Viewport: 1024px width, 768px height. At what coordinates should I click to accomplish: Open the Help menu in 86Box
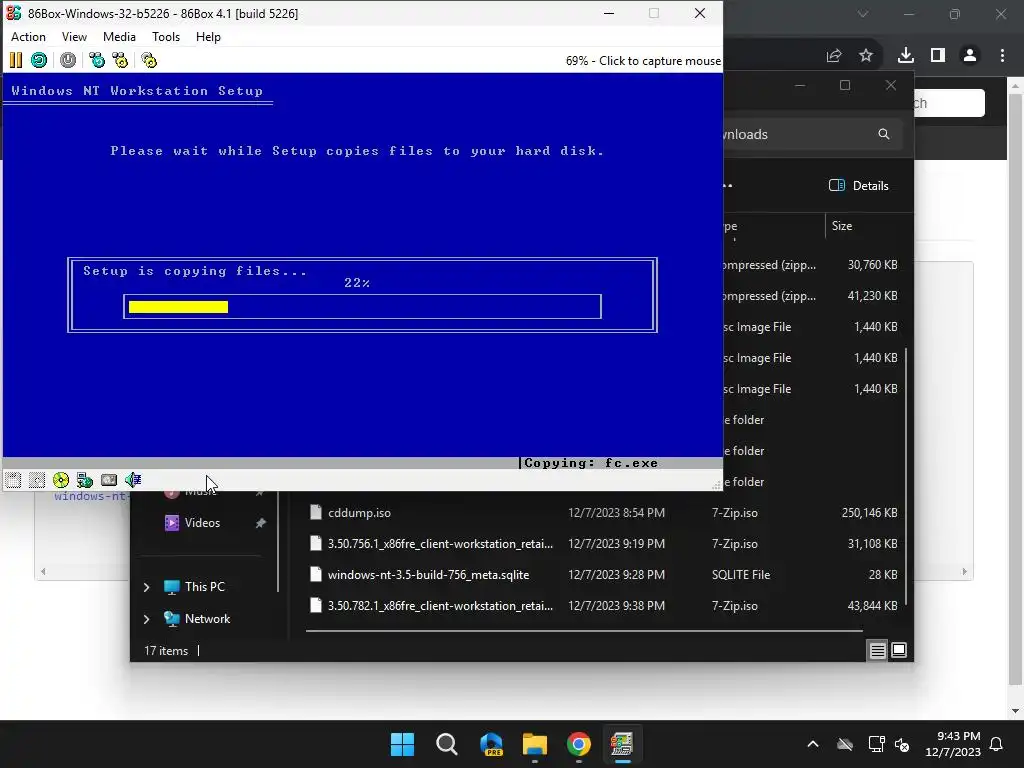(208, 37)
